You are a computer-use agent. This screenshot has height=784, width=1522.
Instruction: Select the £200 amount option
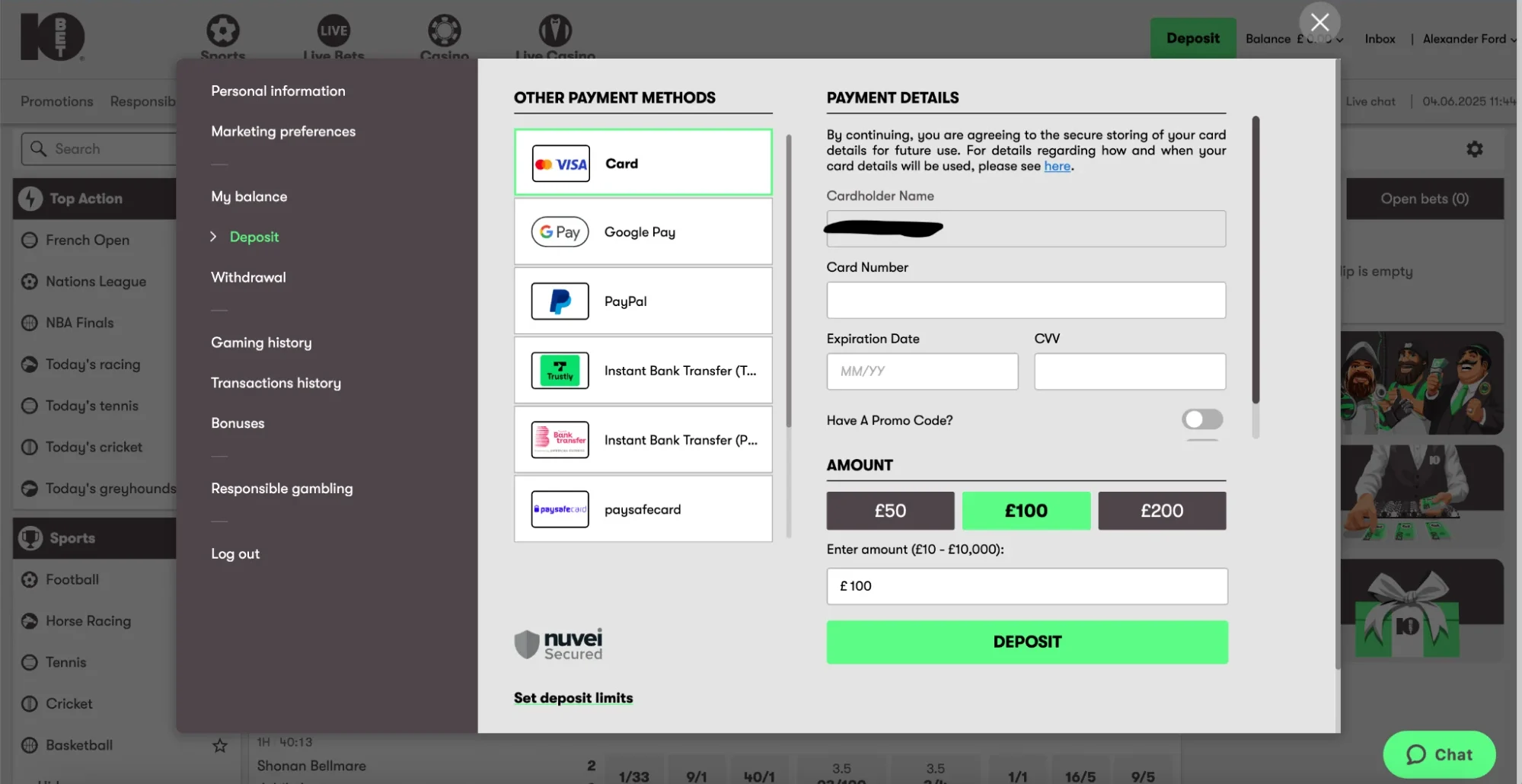[1161, 511]
